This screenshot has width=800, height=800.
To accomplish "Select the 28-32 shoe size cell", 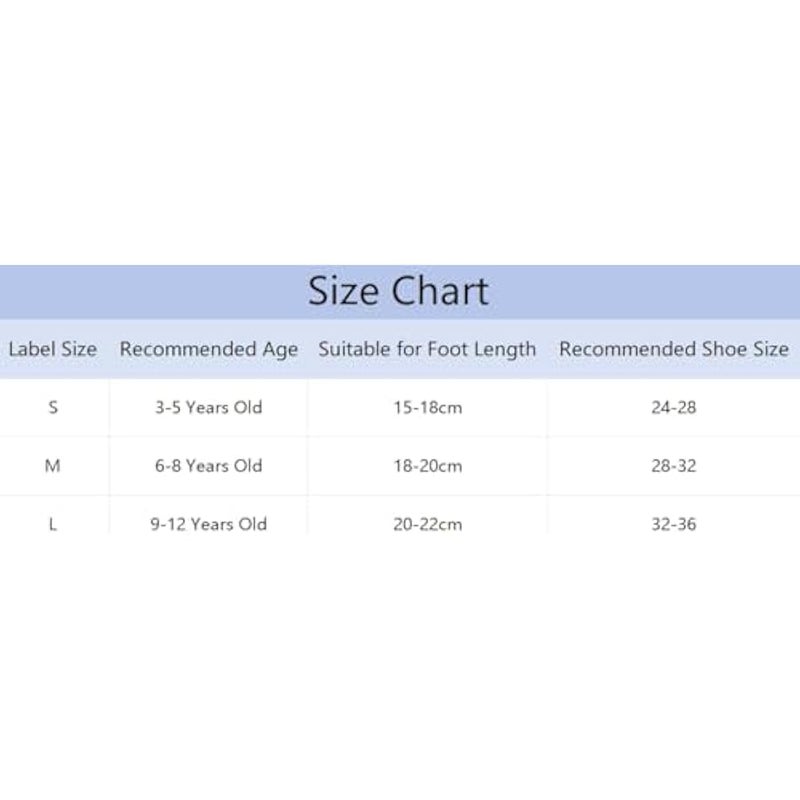I will coord(674,466).
